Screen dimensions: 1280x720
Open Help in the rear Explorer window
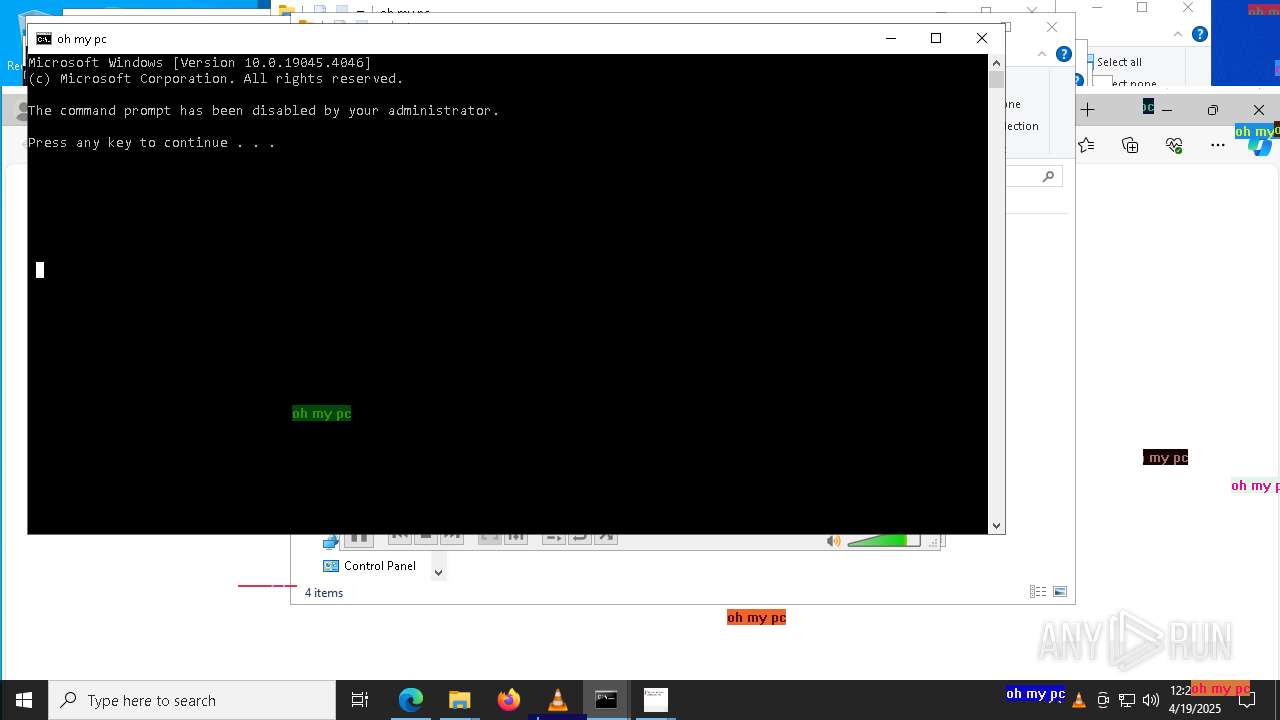pos(1200,34)
